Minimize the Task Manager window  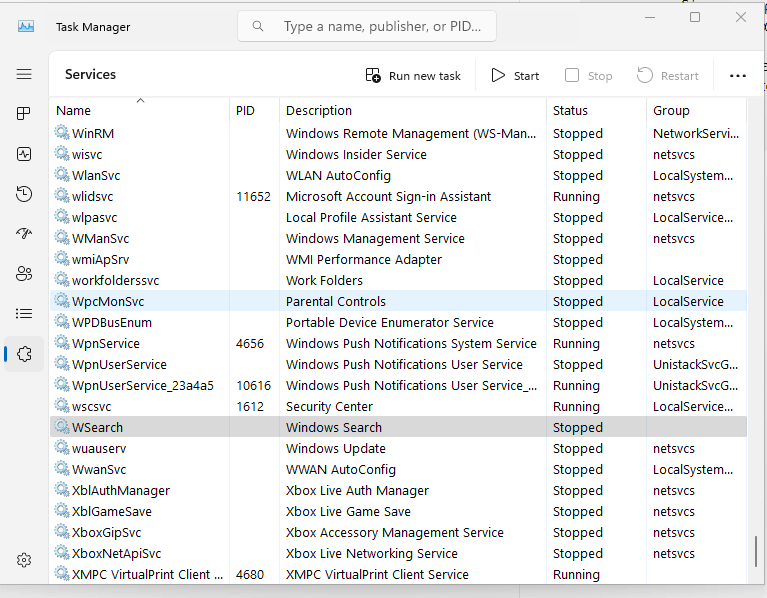click(x=650, y=18)
